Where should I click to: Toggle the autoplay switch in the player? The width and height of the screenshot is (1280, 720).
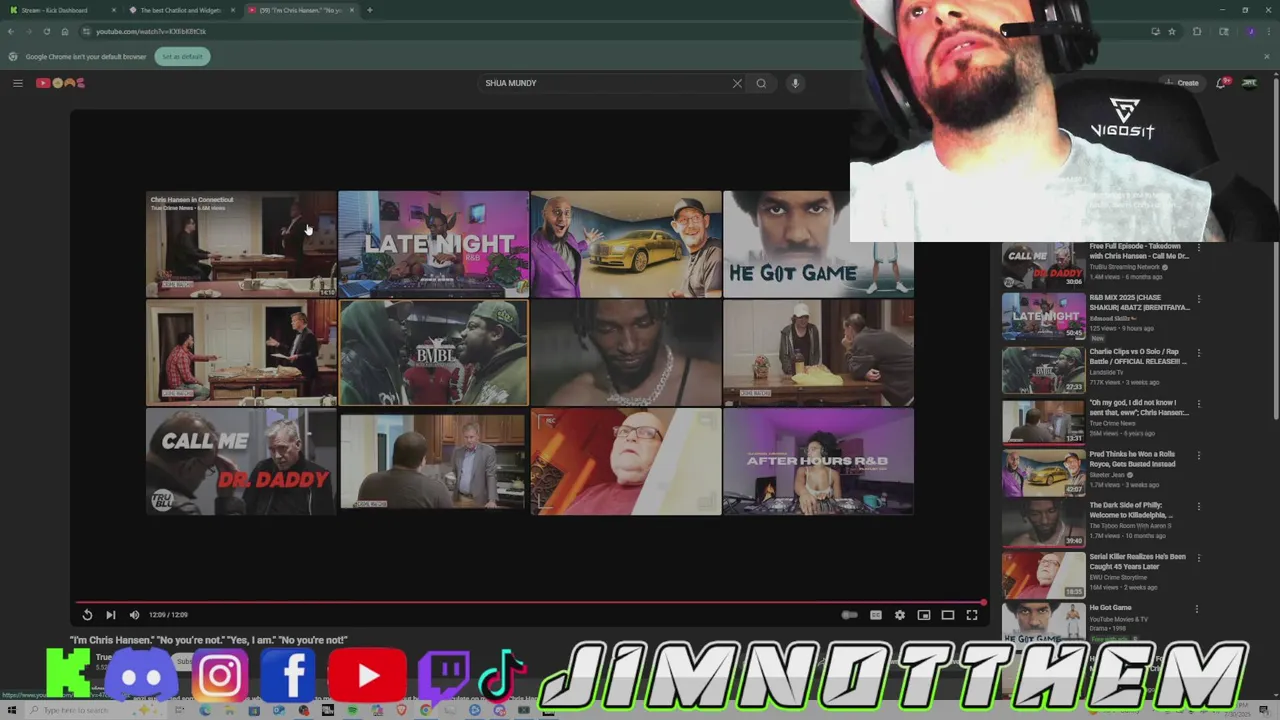[x=849, y=615]
